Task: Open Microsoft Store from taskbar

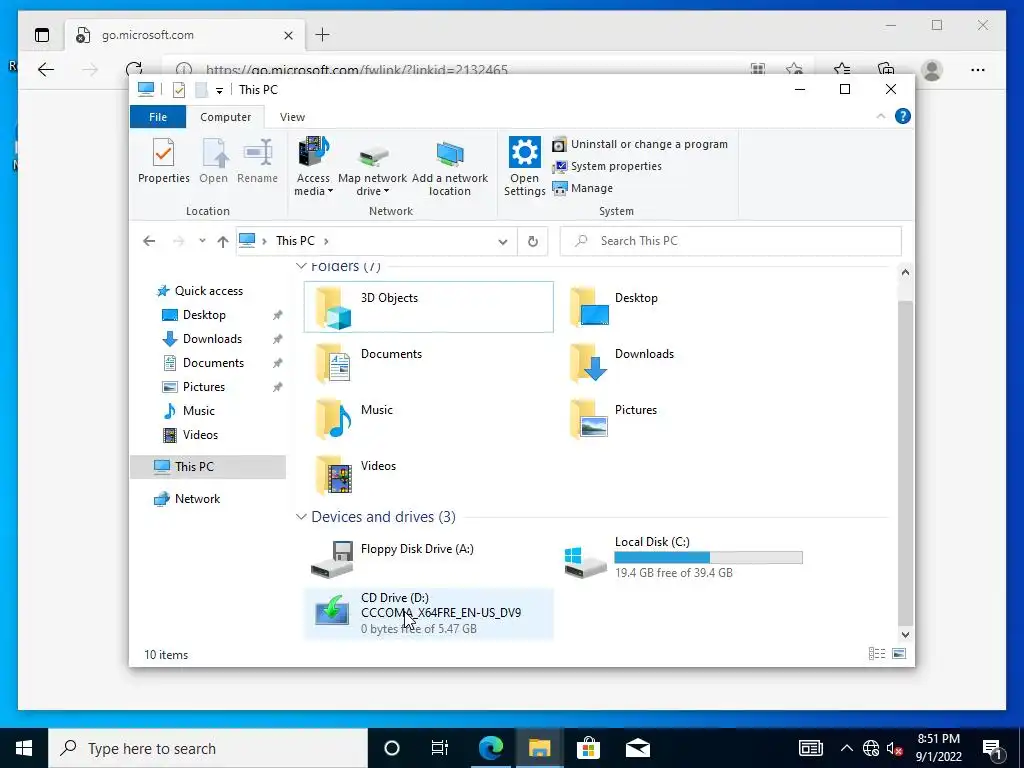Action: (588, 748)
